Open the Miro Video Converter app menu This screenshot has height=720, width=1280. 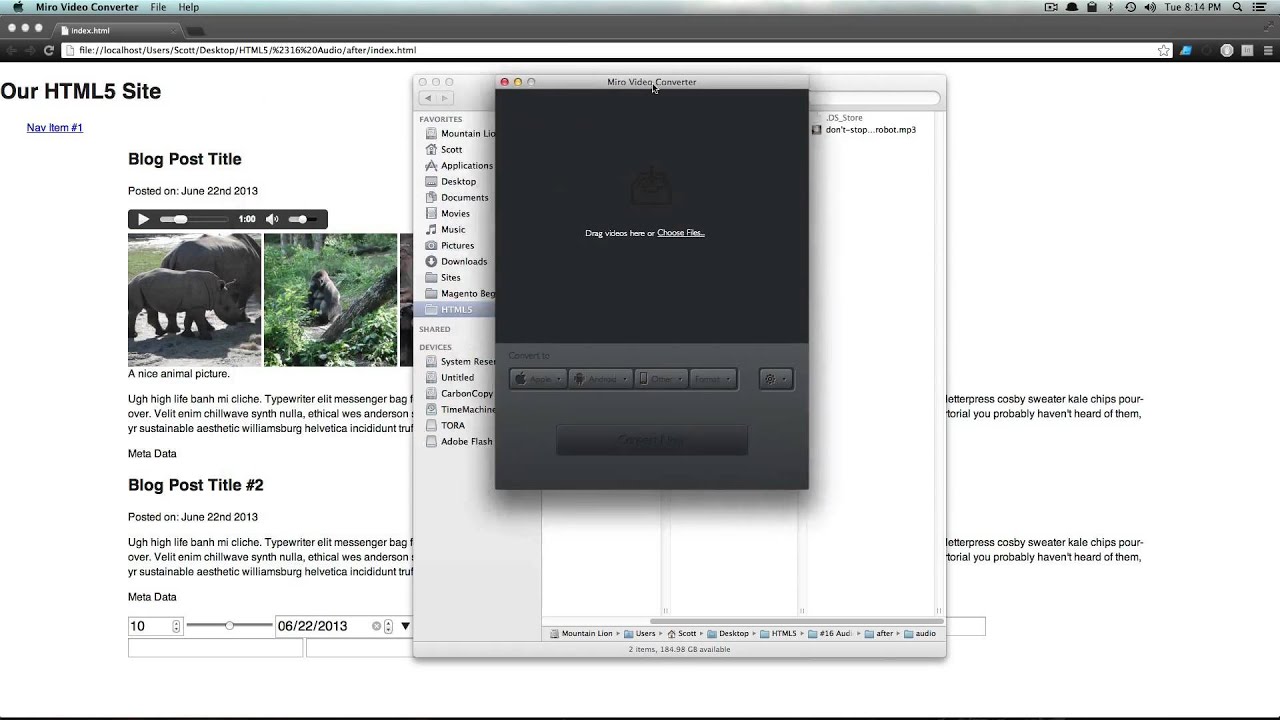(x=87, y=7)
